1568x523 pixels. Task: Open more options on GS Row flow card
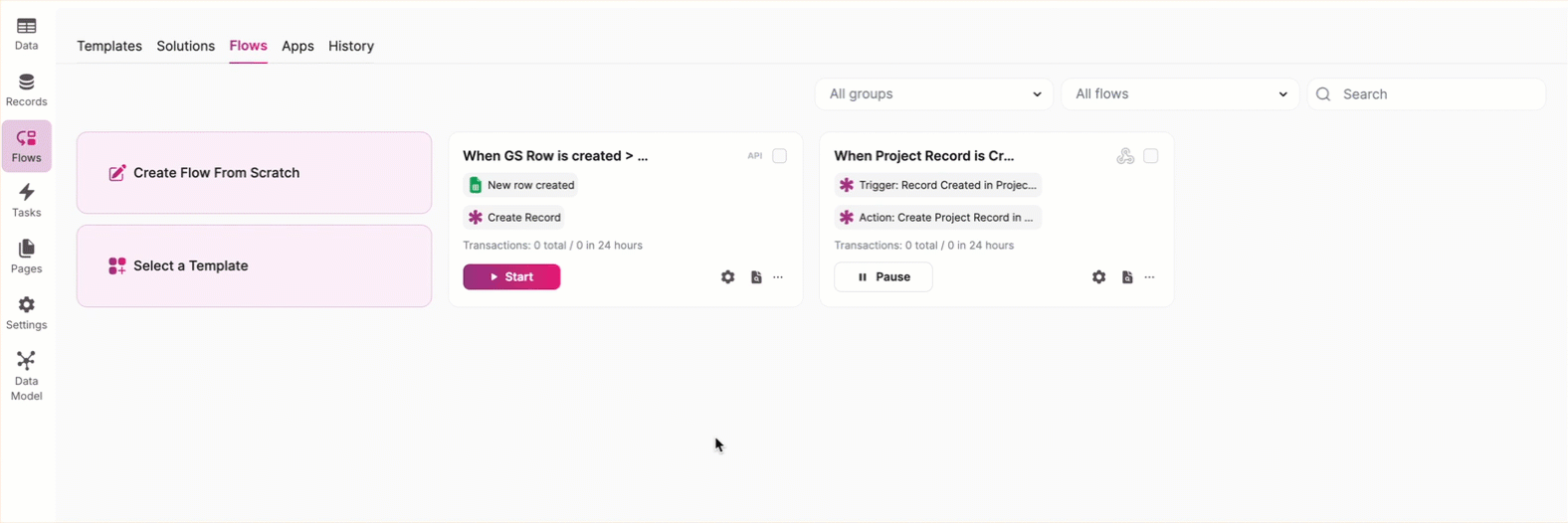pyautogui.click(x=778, y=277)
